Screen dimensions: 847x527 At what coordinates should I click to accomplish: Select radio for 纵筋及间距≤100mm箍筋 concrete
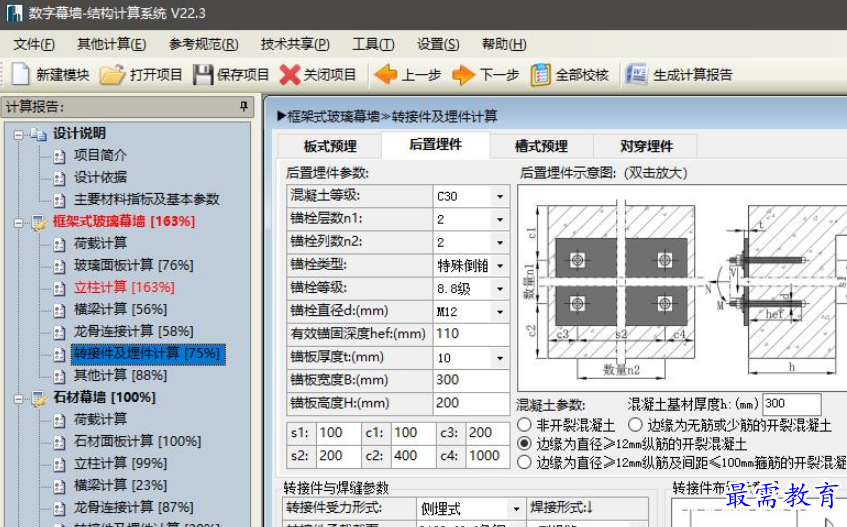click(524, 462)
